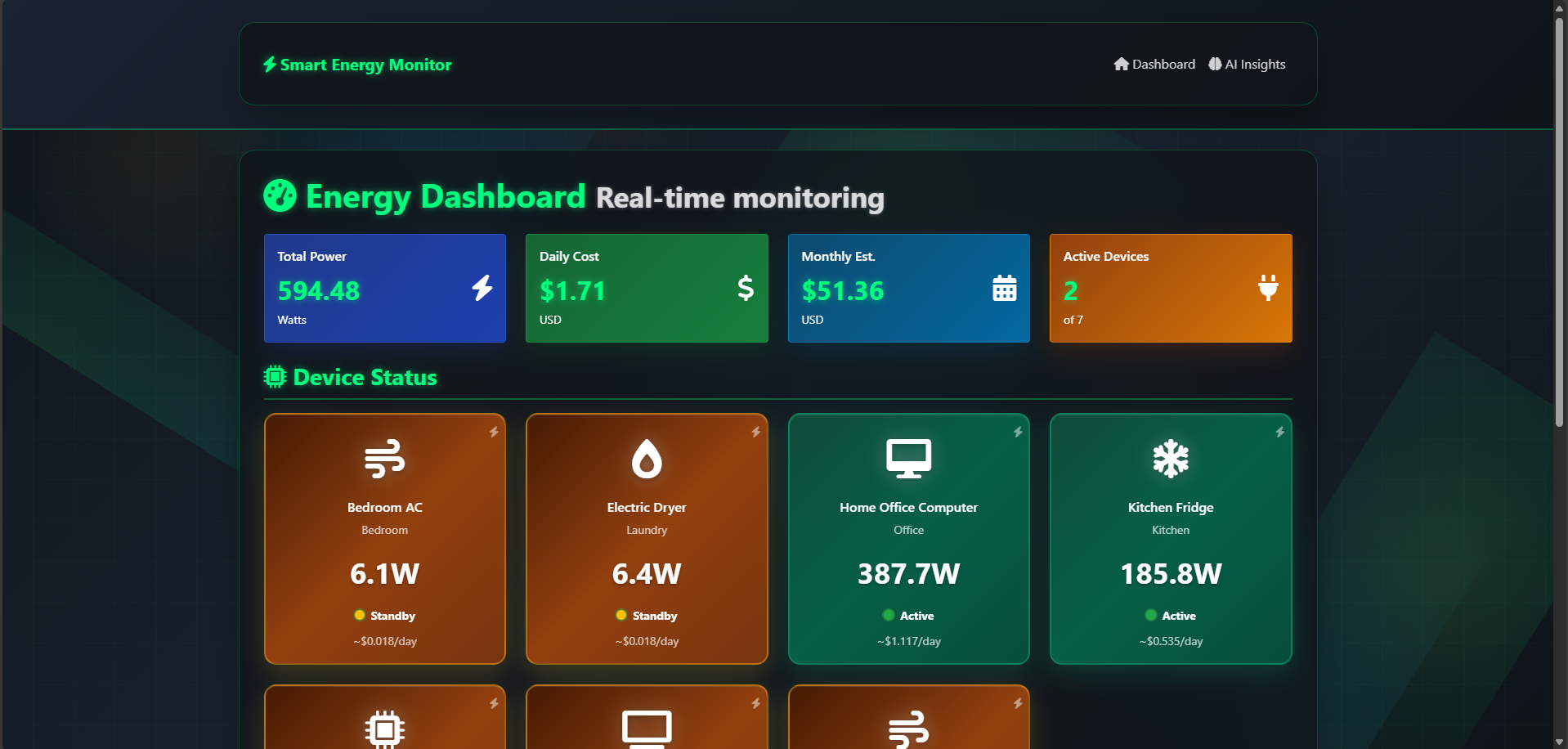Click the dollar icon in Daily Cost card
The height and width of the screenshot is (749, 1568).
coord(746,288)
